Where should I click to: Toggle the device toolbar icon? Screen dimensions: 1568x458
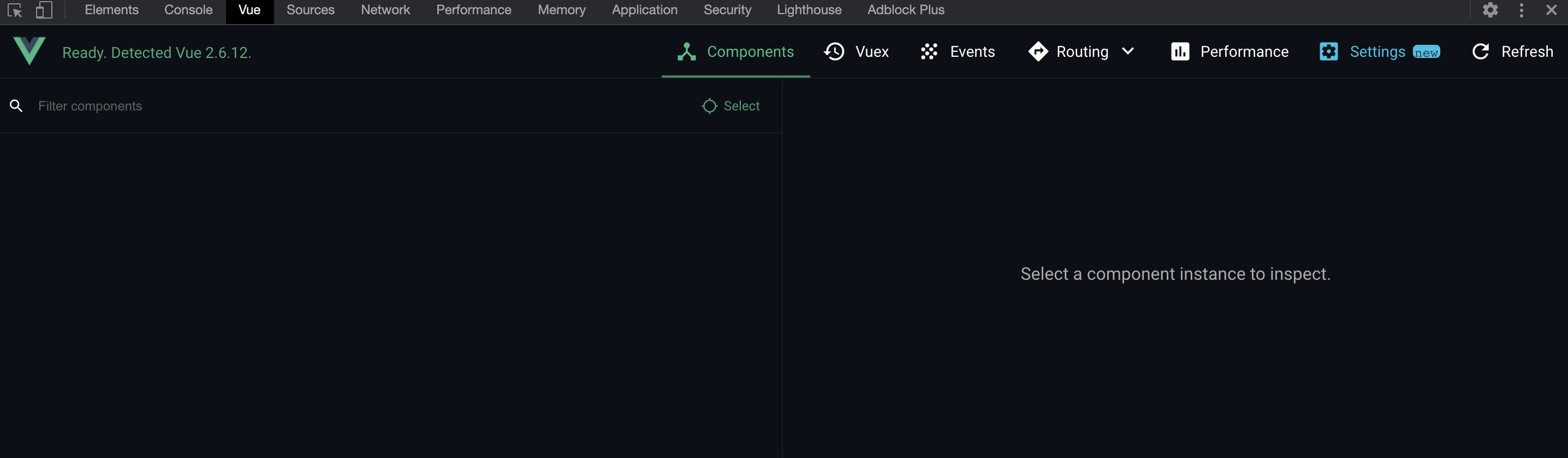(x=44, y=10)
